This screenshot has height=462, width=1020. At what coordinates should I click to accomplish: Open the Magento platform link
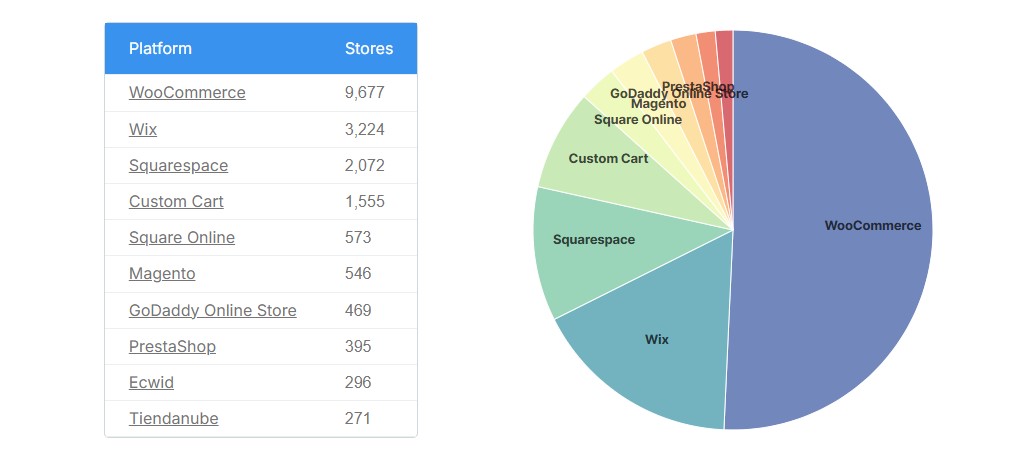(x=162, y=273)
